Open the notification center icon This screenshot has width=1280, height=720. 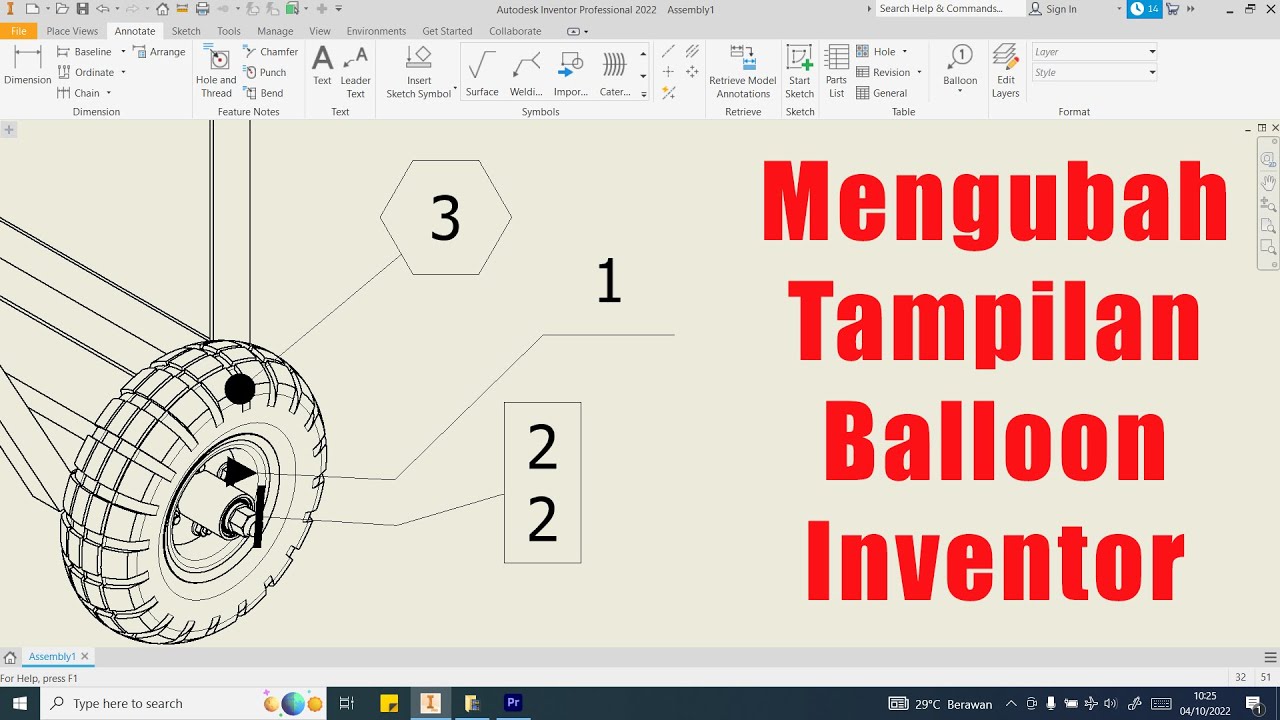pyautogui.click(x=1254, y=703)
